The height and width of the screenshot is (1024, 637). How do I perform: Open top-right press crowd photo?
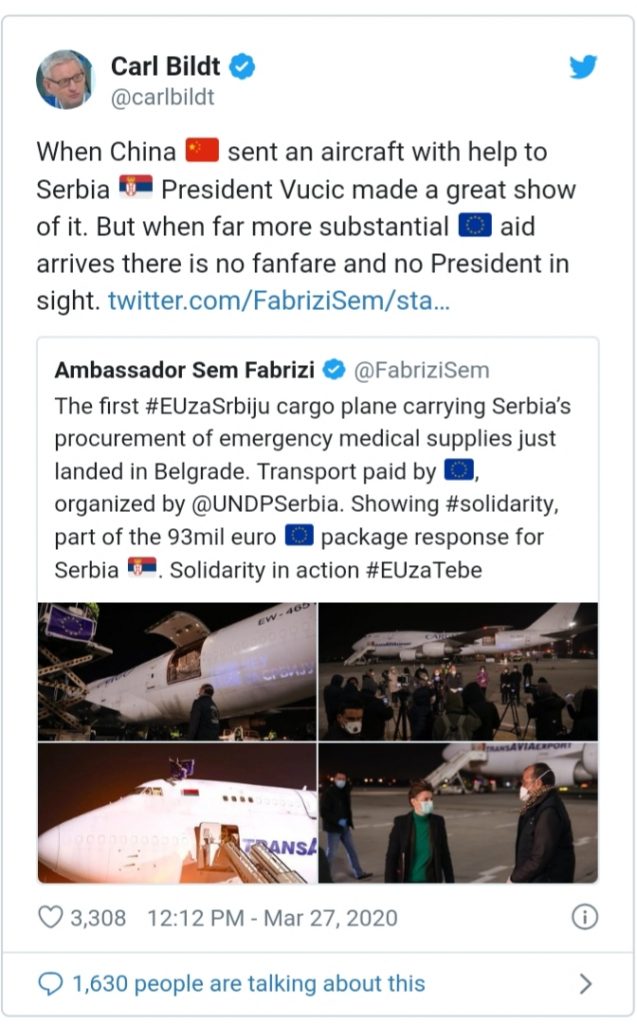pyautogui.click(x=458, y=671)
